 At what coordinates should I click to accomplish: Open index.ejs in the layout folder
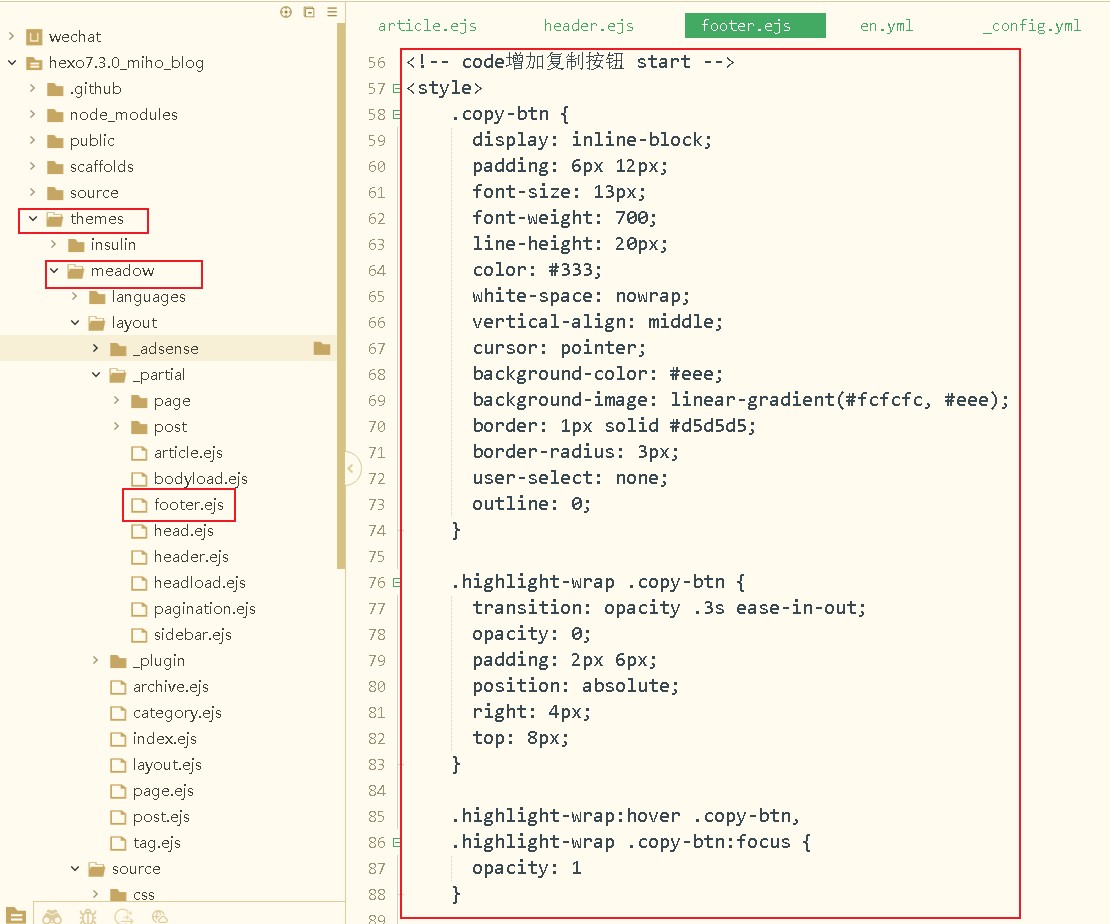coord(164,739)
